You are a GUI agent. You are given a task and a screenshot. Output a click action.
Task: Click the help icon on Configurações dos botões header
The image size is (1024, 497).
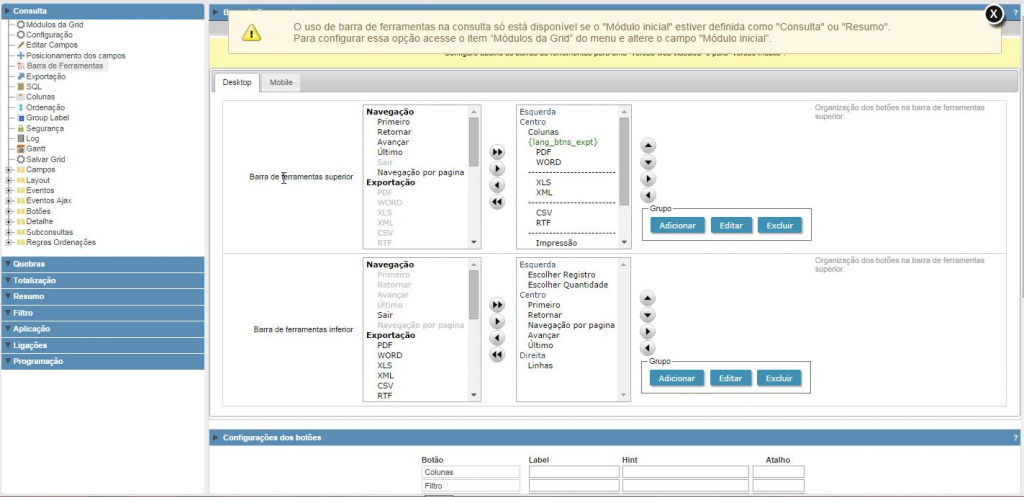(1015, 438)
